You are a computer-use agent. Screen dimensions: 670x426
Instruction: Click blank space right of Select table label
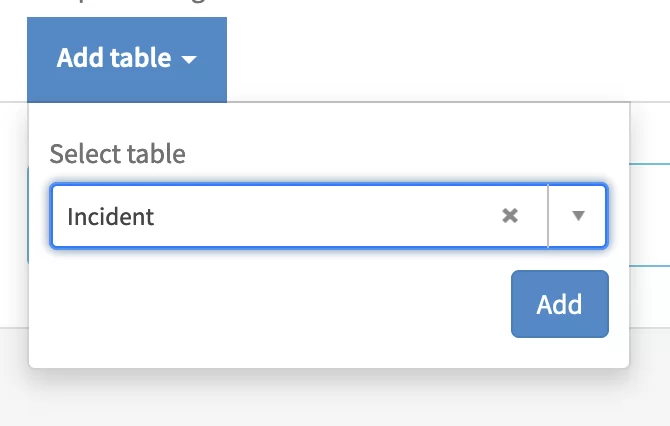[400, 153]
